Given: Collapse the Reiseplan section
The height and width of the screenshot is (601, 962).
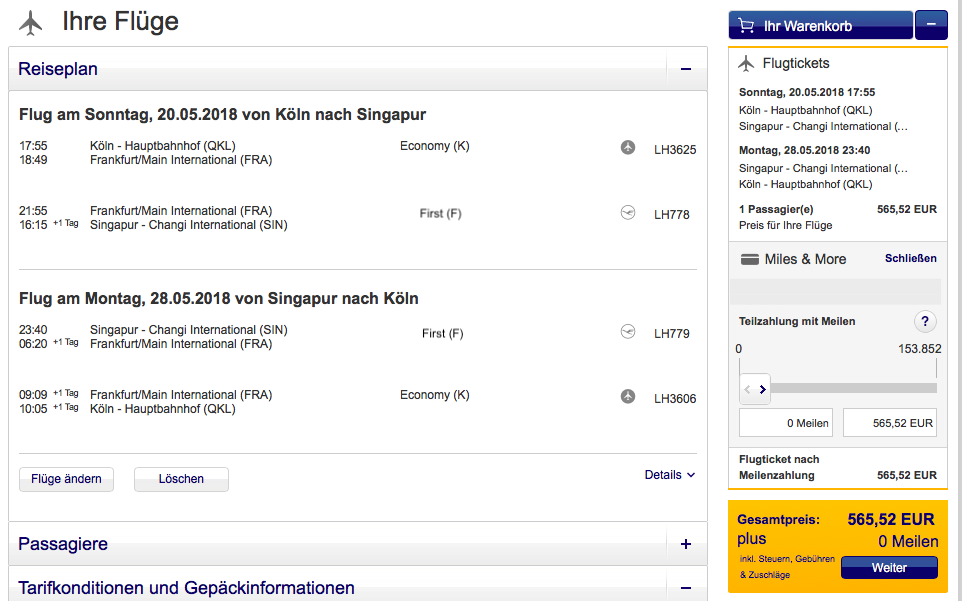Looking at the screenshot, I should (x=686, y=69).
